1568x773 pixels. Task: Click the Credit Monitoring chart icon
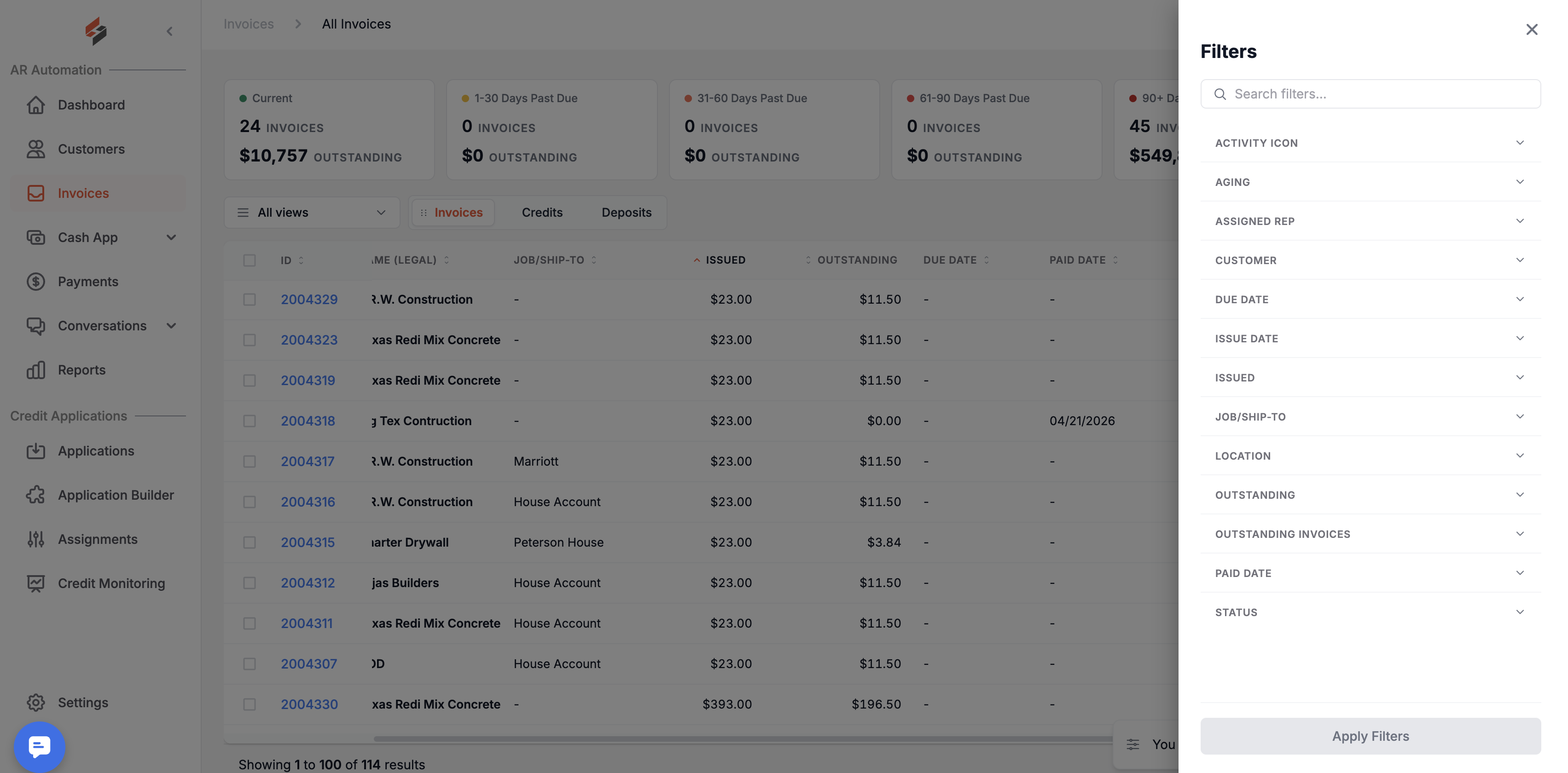(x=36, y=583)
